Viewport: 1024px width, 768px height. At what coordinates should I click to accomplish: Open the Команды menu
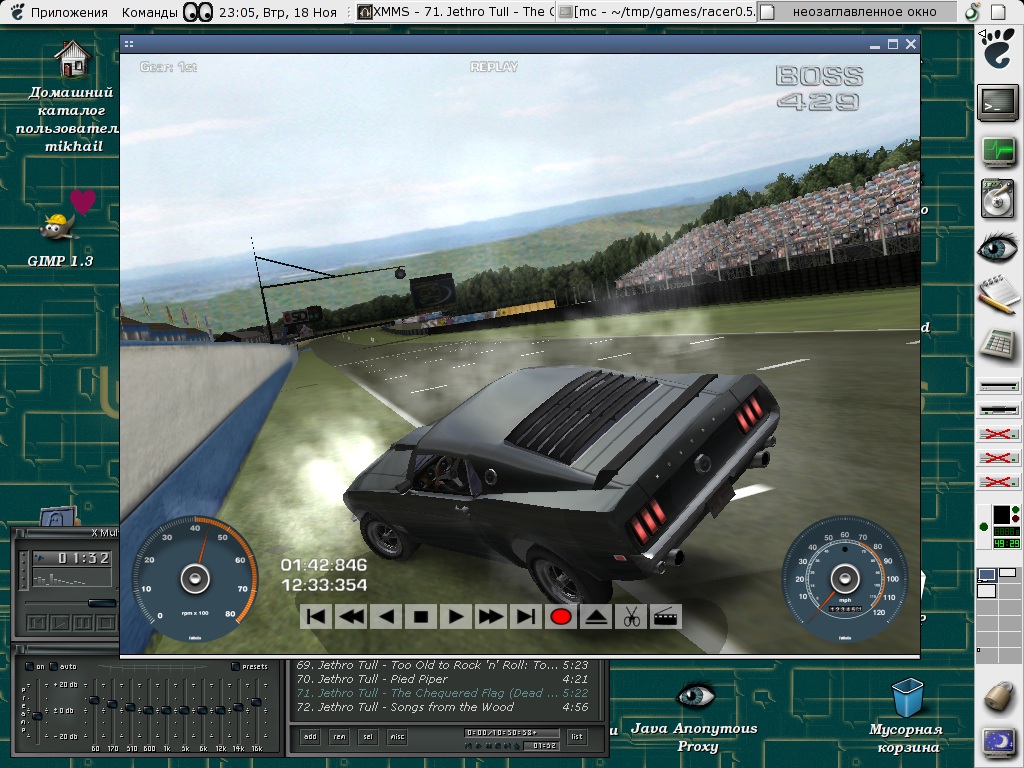[150, 12]
